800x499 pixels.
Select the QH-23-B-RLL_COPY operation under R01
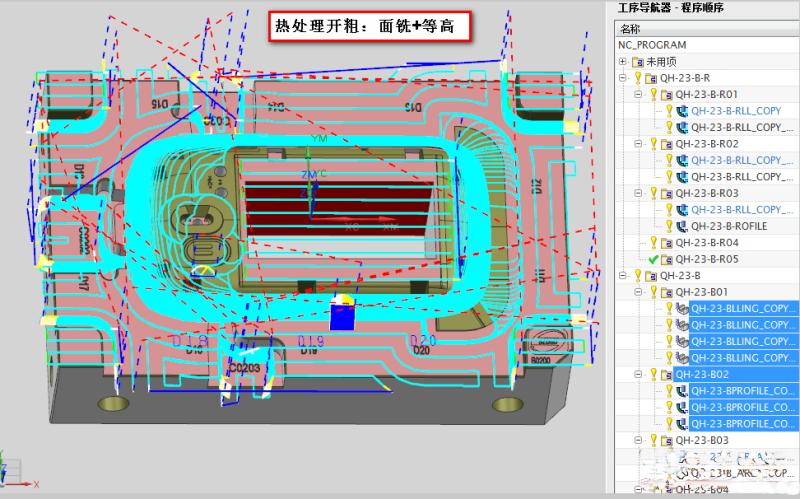(x=736, y=111)
